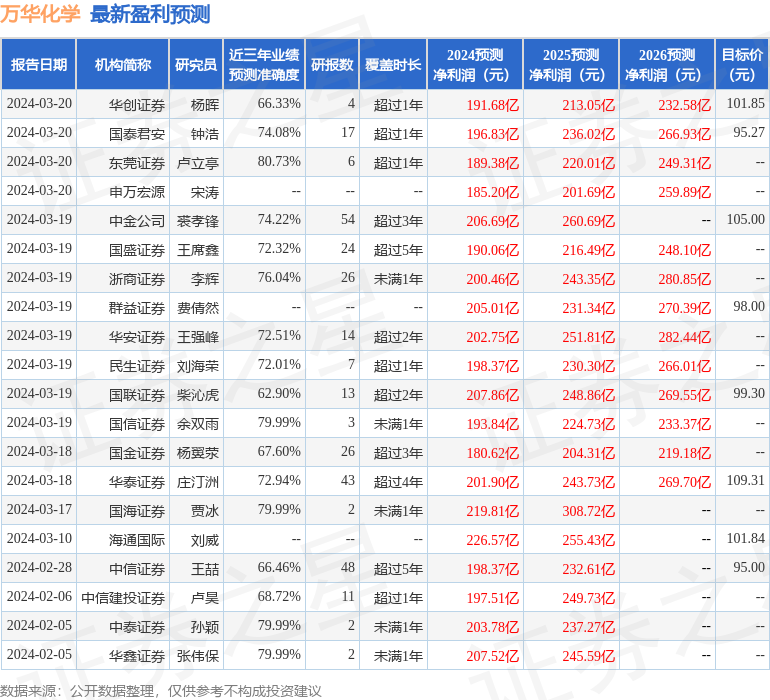Select the 报告日期 column header
Viewport: 770px width, 700px height.
point(38,64)
